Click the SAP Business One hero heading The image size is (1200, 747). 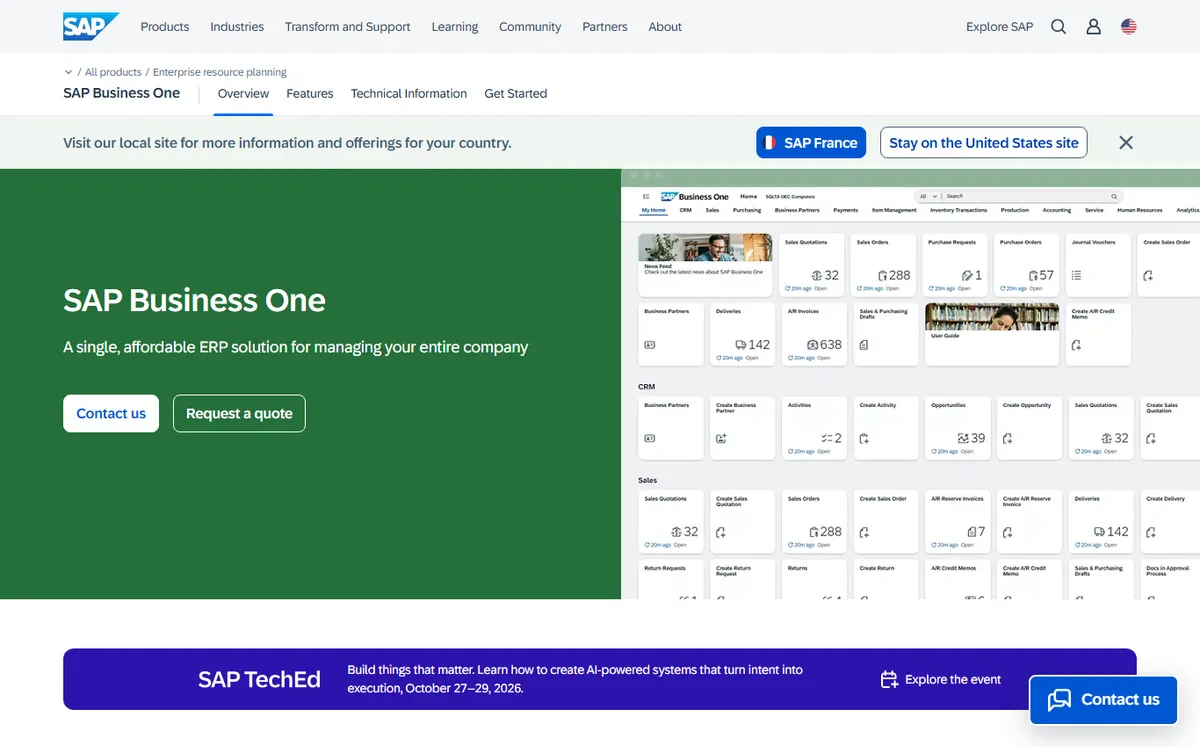(194, 300)
